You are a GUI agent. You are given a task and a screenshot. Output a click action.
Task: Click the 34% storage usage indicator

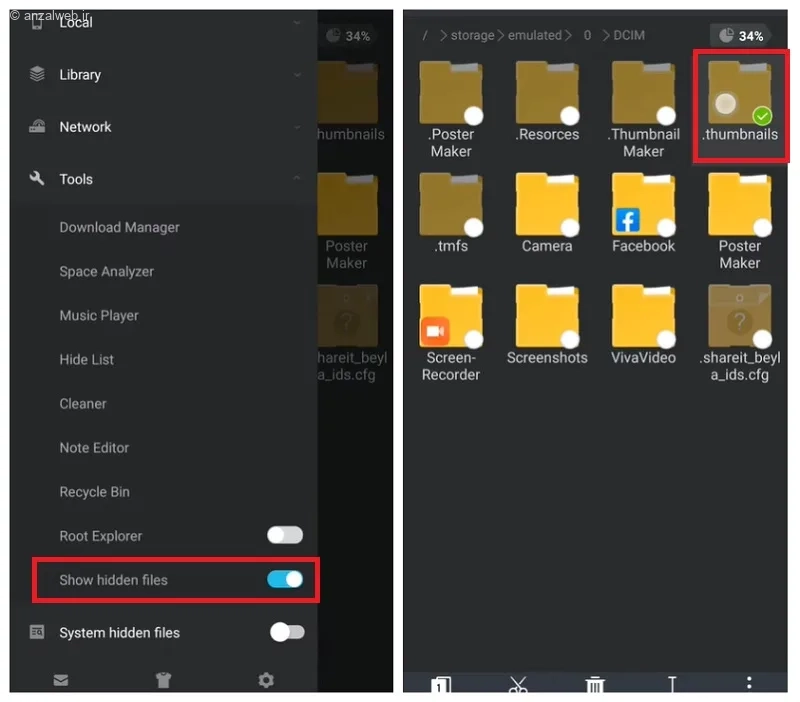pos(741,36)
